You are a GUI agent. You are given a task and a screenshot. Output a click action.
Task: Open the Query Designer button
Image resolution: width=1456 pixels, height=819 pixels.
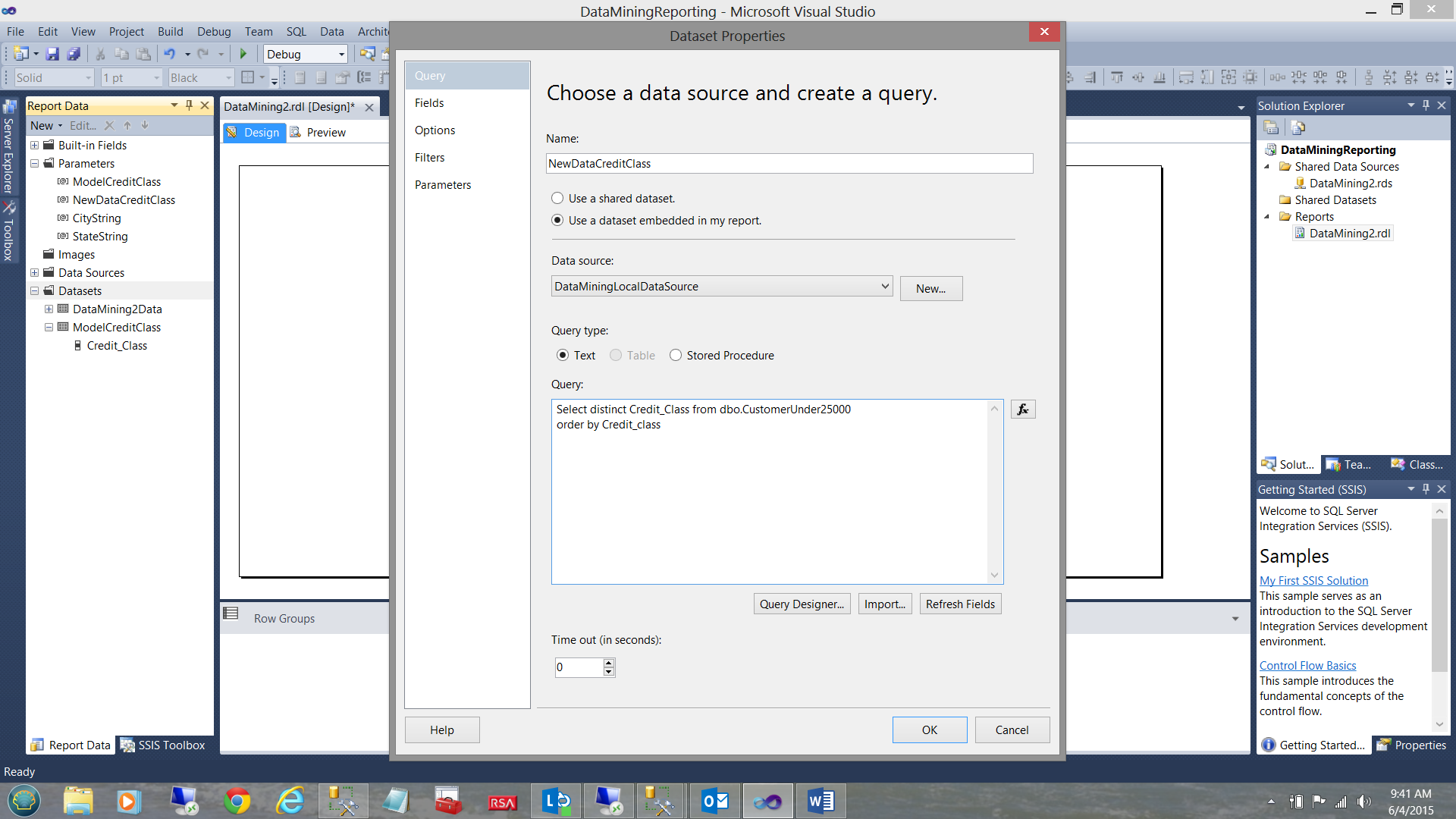(x=802, y=604)
